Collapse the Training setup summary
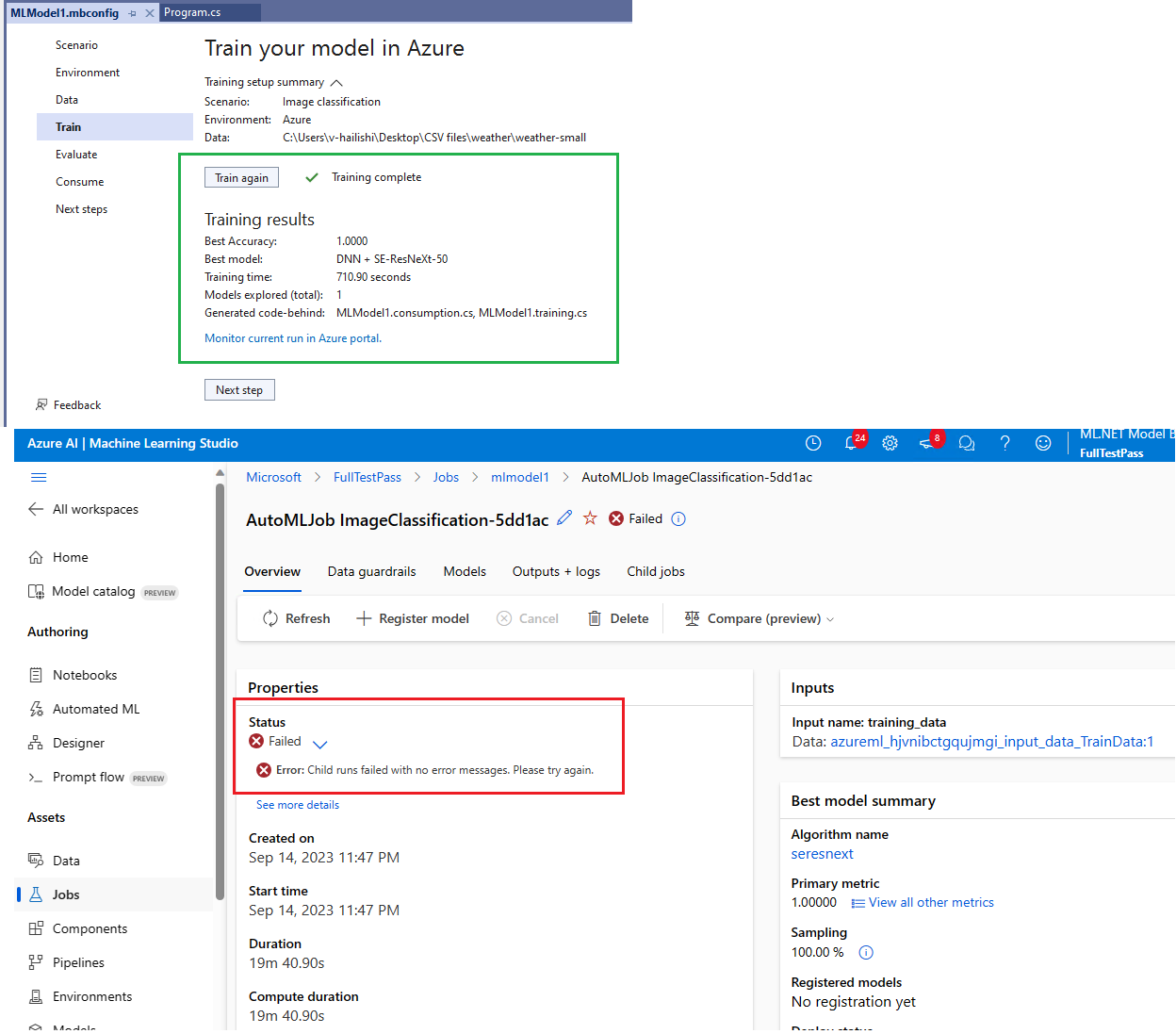Screen dimensions: 1176x1034 [336, 82]
